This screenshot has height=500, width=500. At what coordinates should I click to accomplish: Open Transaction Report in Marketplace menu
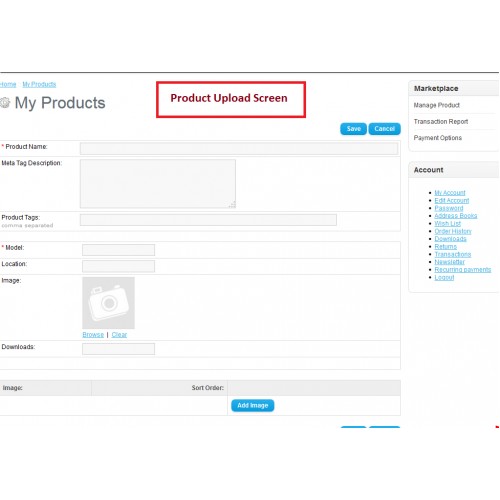(x=441, y=122)
